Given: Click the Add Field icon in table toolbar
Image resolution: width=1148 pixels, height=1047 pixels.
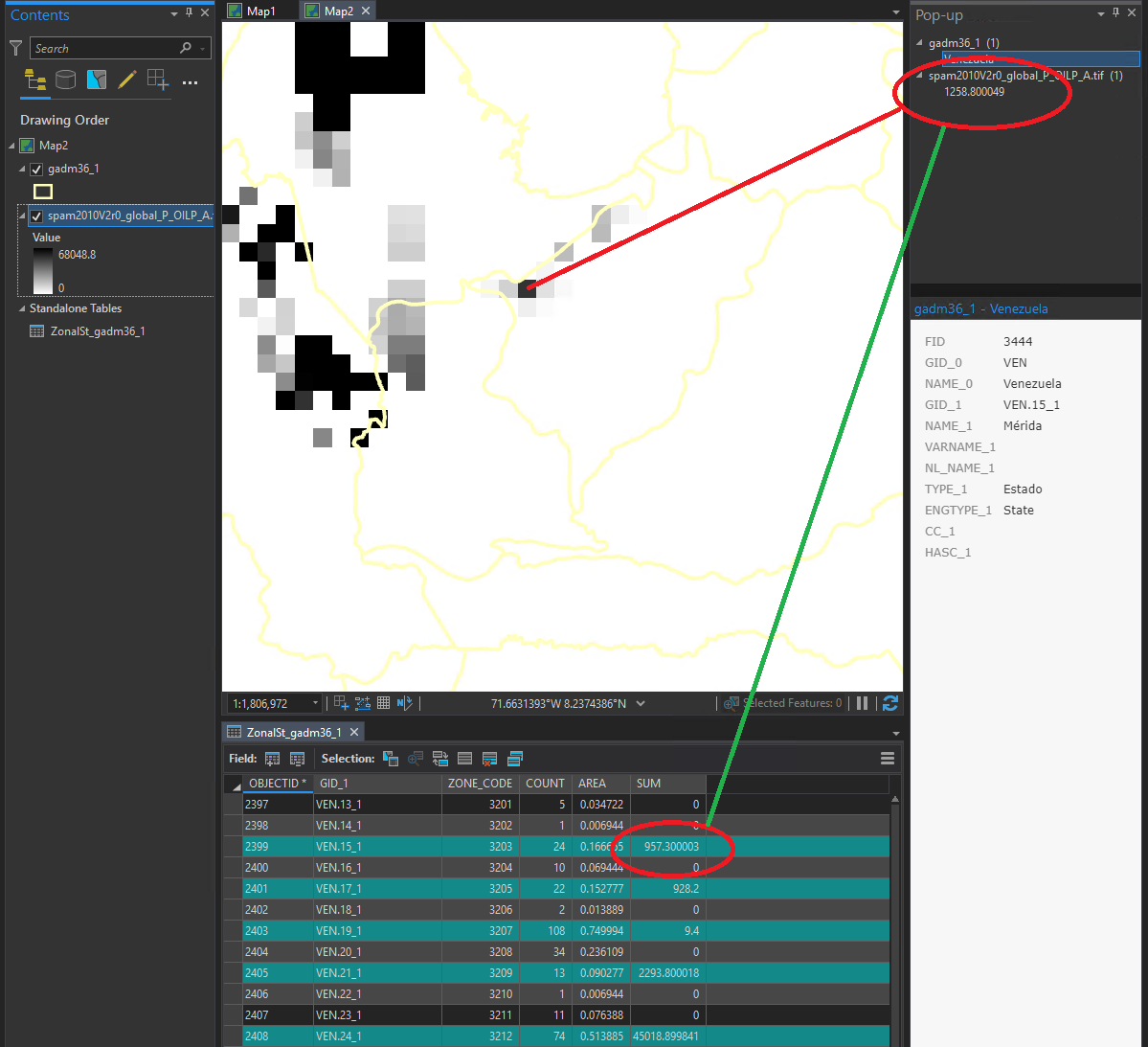Looking at the screenshot, I should coord(273,758).
